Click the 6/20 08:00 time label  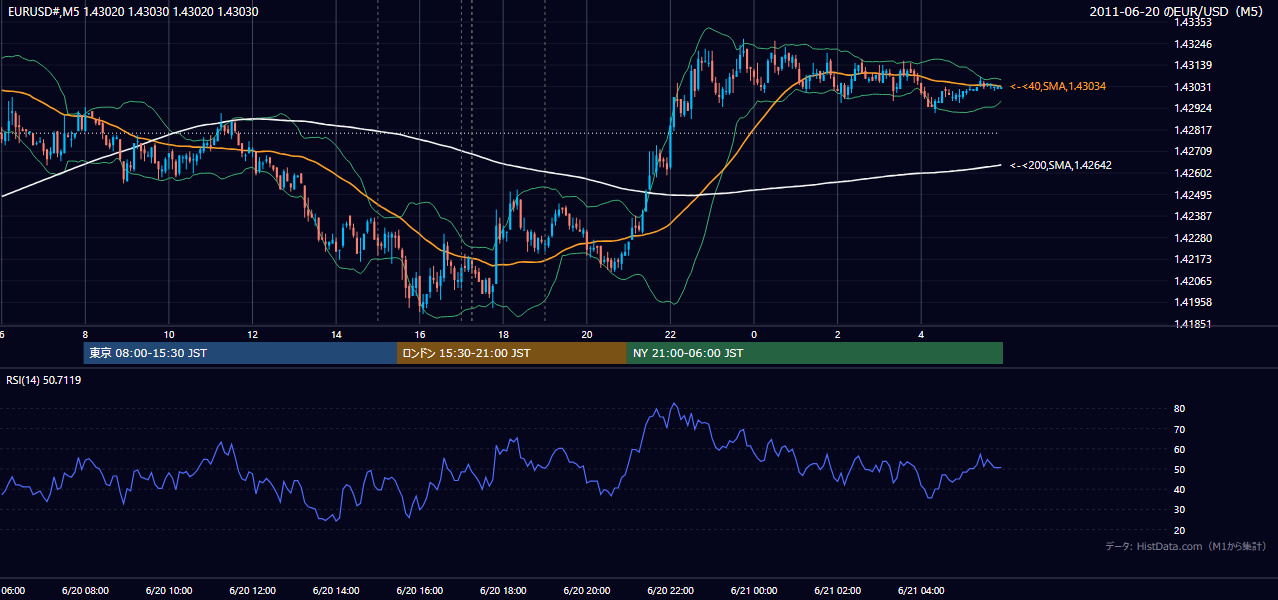[84, 591]
